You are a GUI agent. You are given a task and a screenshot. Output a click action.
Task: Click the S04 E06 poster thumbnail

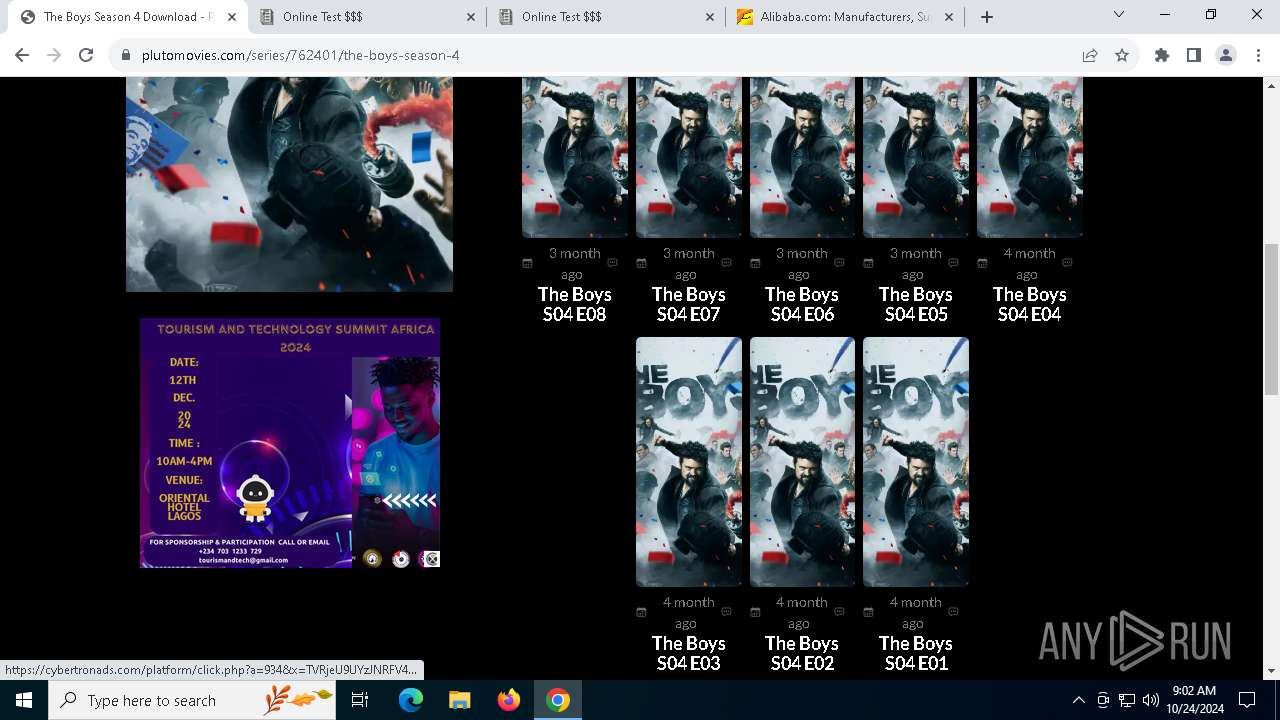802,157
